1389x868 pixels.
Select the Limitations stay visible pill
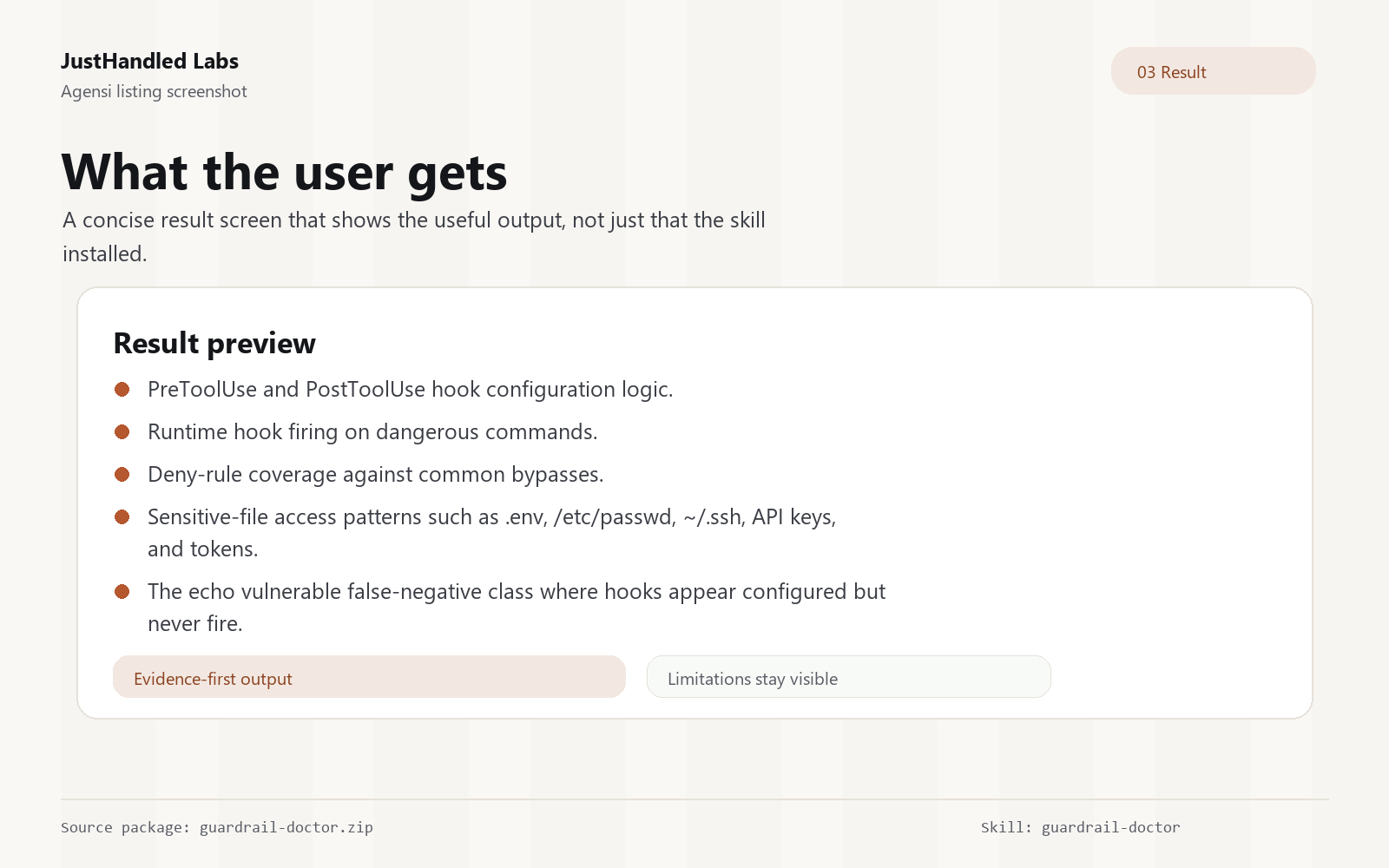tap(848, 677)
